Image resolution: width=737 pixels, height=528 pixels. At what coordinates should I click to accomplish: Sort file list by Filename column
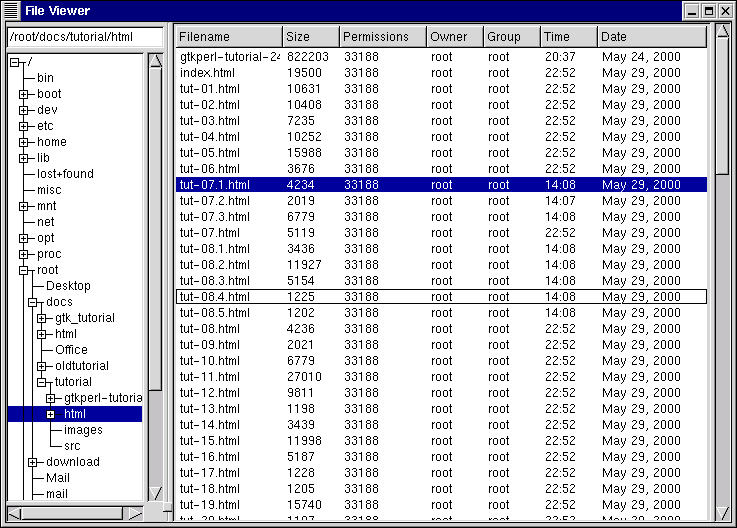(228, 37)
